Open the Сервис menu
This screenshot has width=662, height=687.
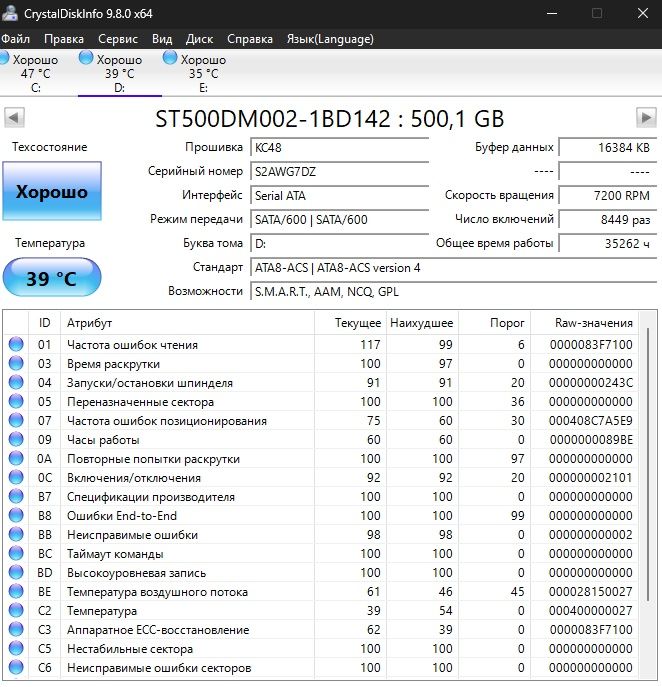click(118, 39)
